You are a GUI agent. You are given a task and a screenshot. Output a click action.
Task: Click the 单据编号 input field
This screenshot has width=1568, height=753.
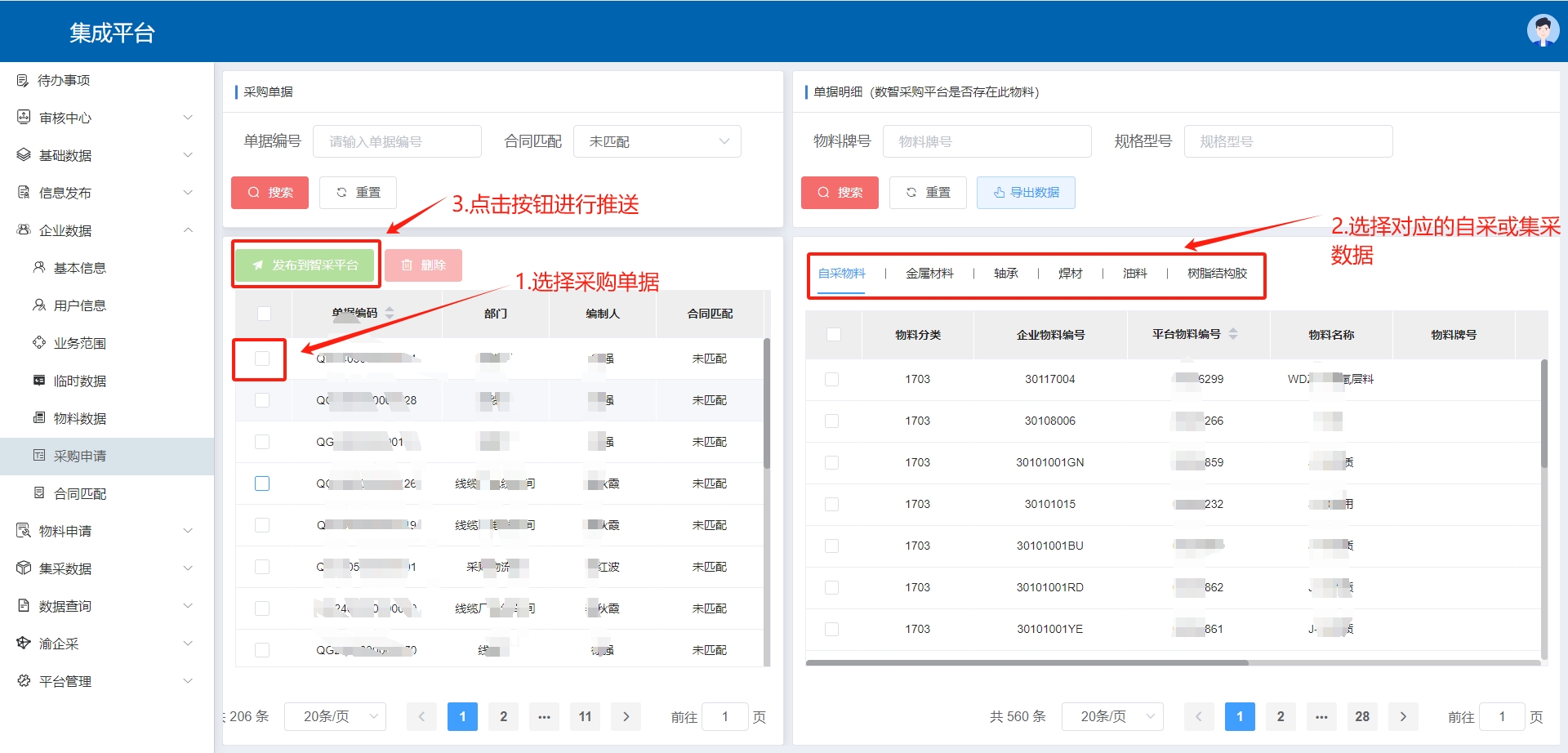[397, 141]
